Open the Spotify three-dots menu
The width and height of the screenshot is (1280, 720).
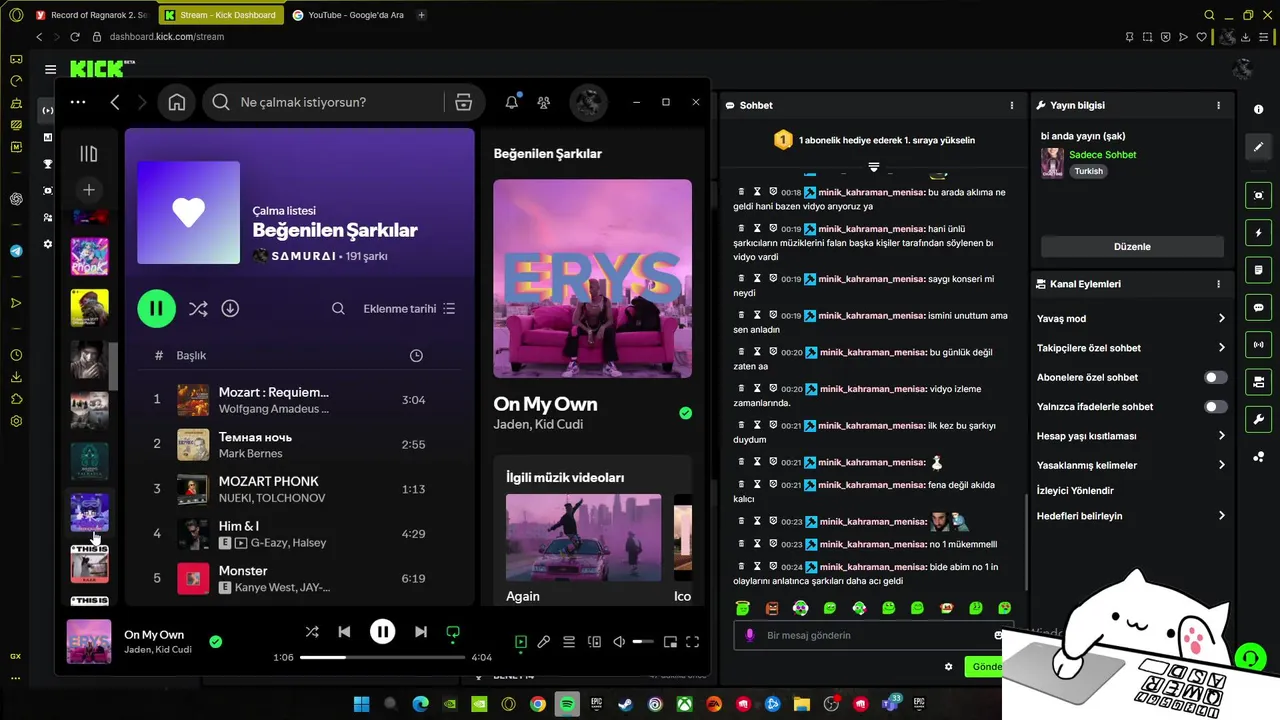(78, 102)
